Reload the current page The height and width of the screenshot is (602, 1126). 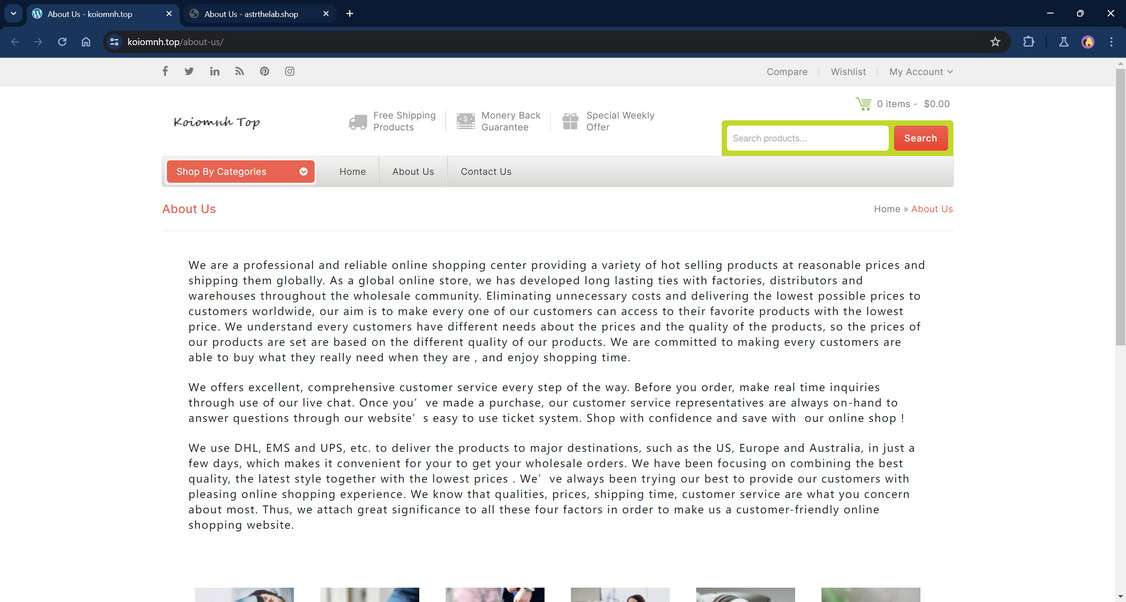[x=62, y=42]
